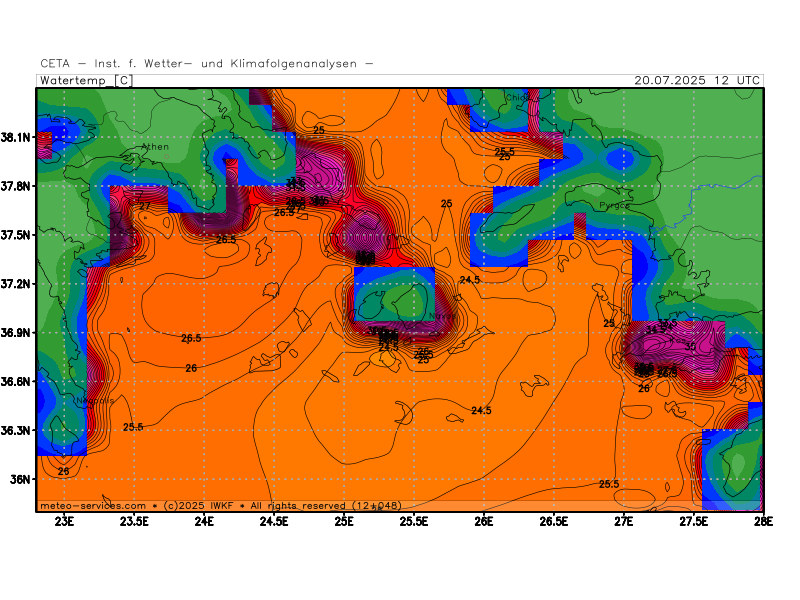Click the 26 contour label near 36N 23E

point(63,471)
